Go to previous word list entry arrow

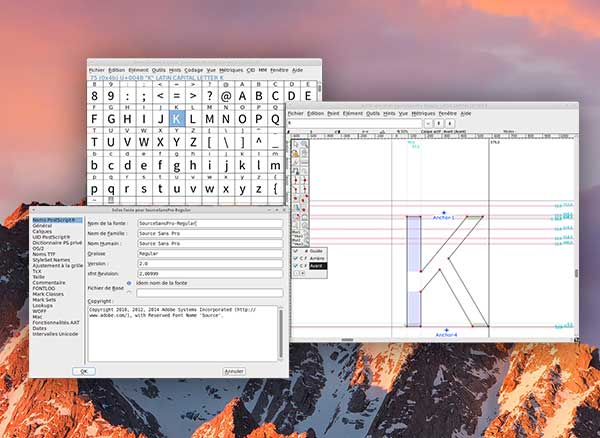[439, 124]
